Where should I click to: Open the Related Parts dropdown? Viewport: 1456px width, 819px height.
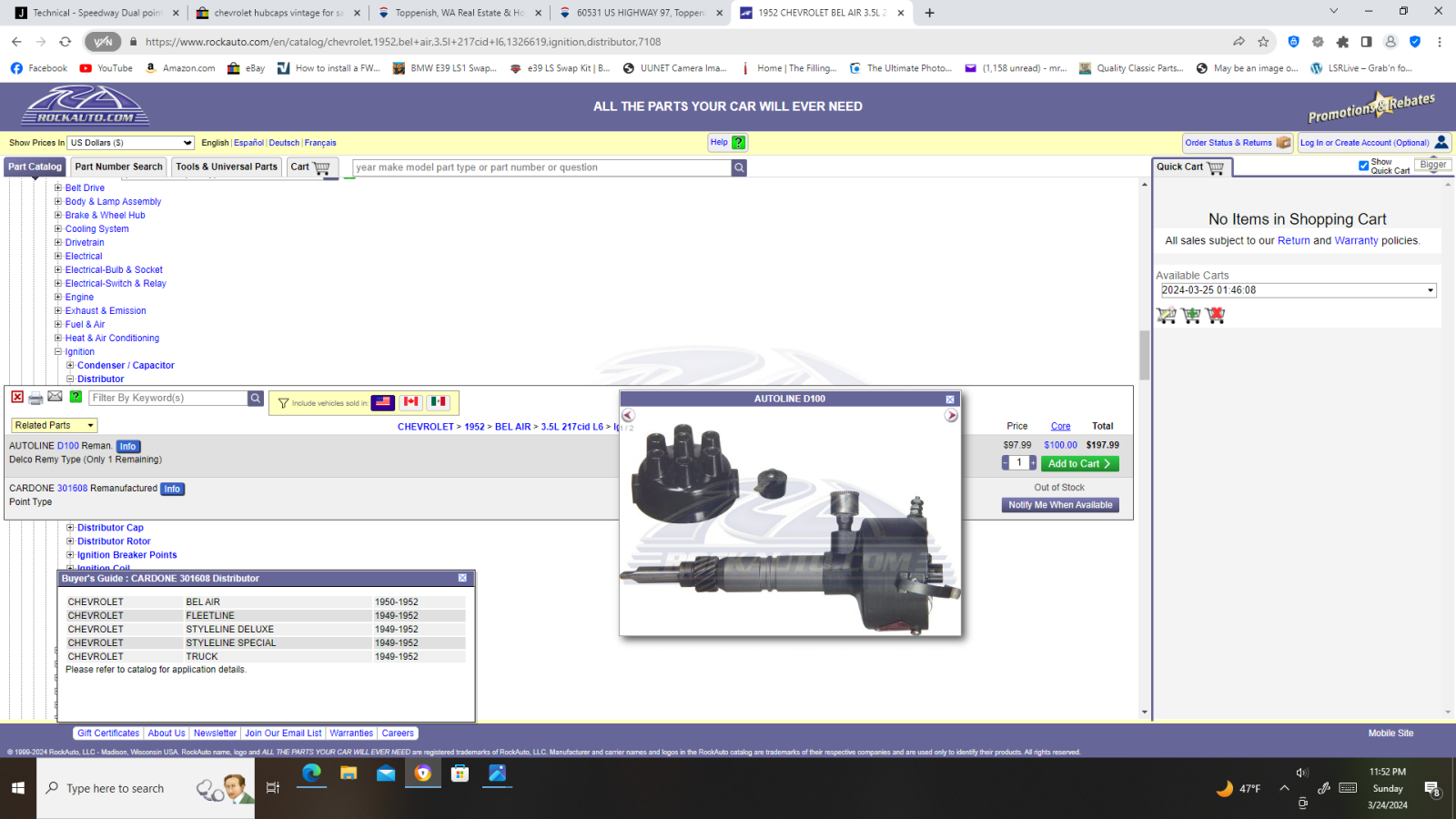tap(55, 425)
